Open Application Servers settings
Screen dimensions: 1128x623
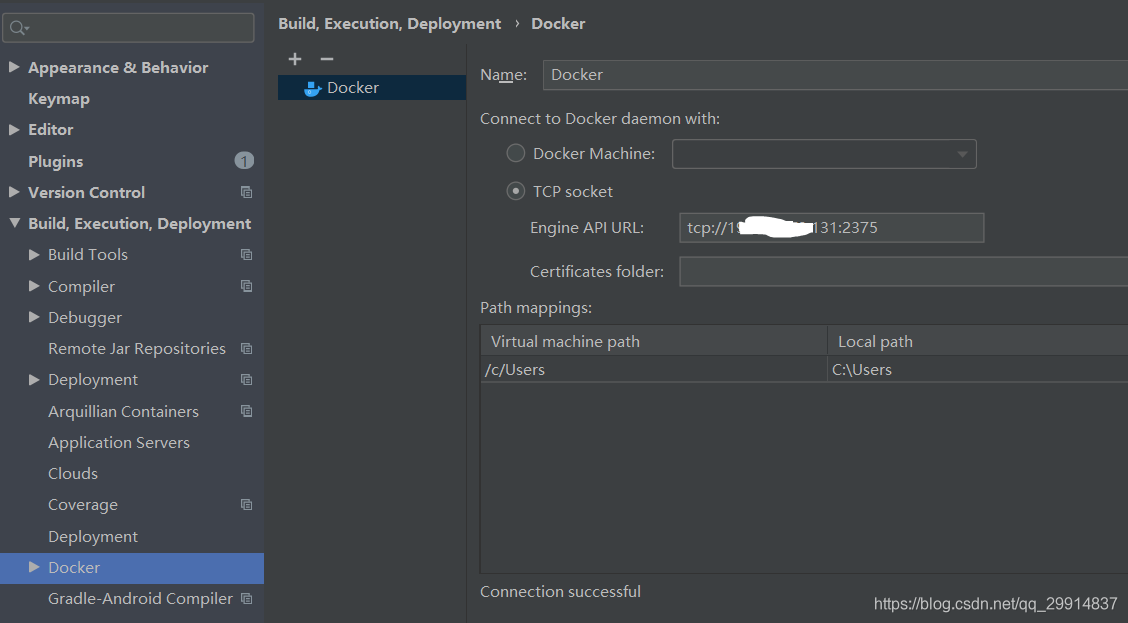pos(119,442)
